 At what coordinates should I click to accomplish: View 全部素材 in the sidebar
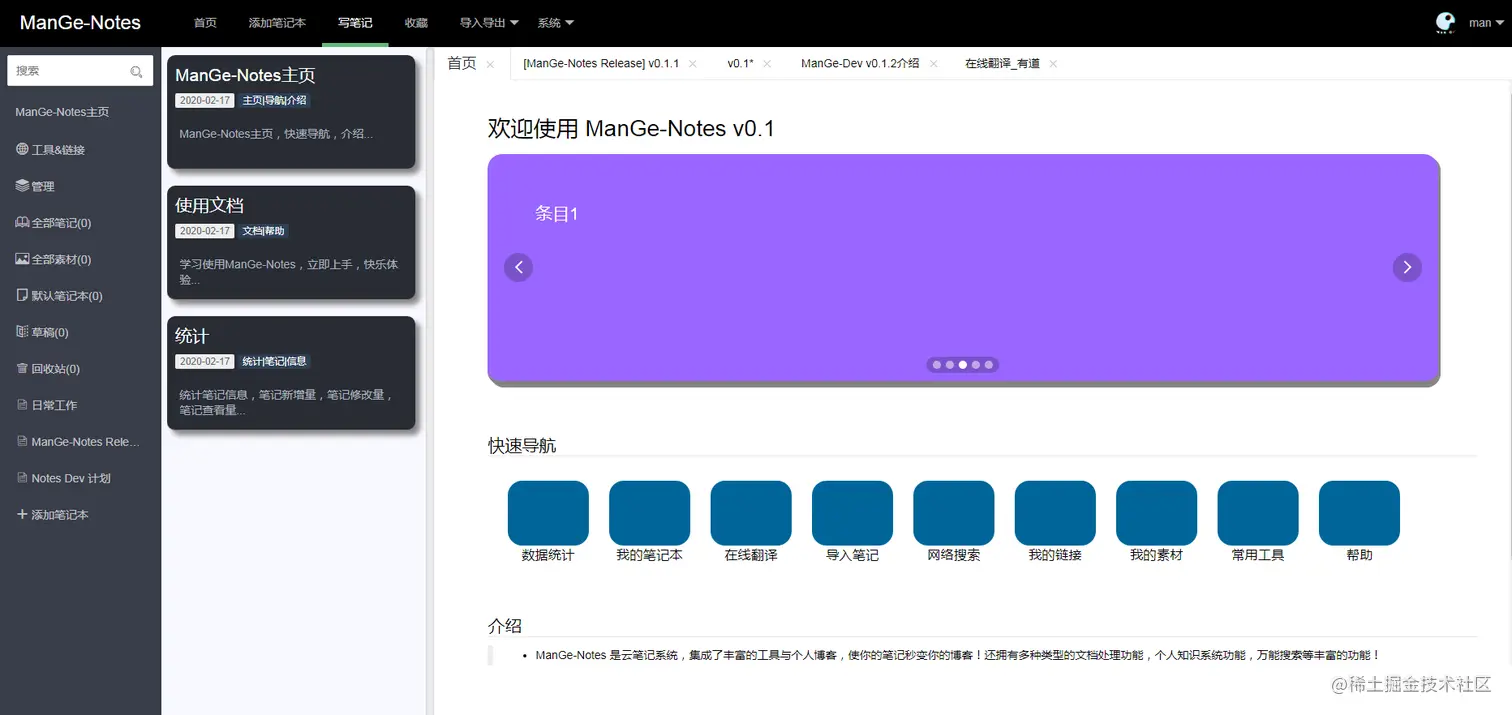pos(60,259)
